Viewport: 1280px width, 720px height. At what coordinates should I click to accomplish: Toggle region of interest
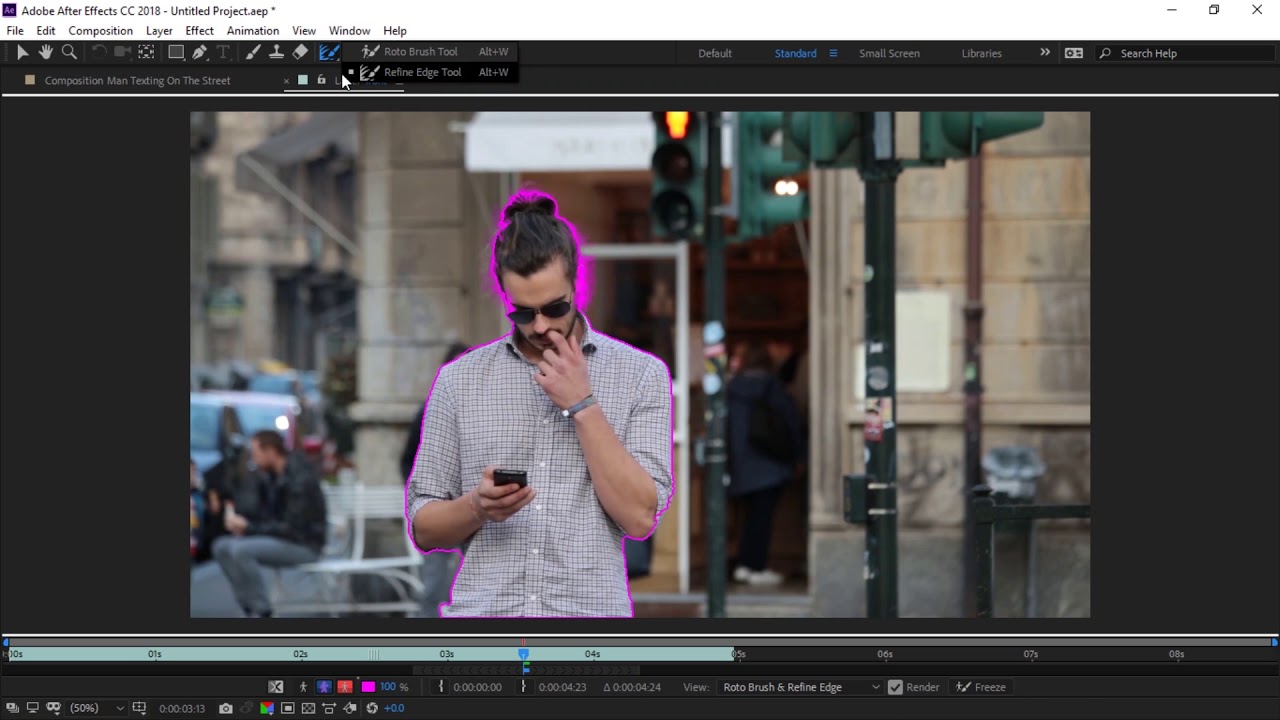coord(288,708)
